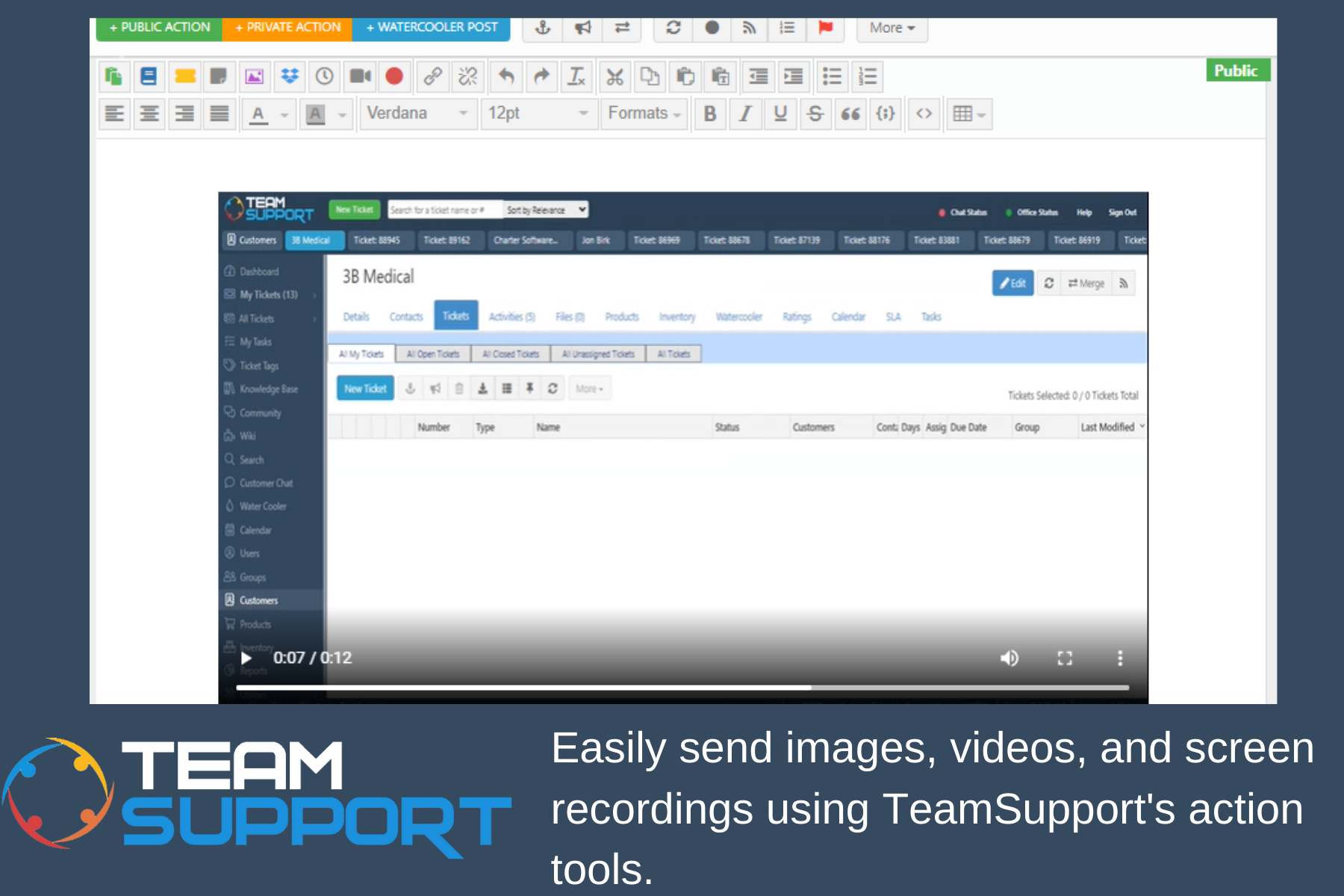Toggle numbered list formatting

point(868,76)
